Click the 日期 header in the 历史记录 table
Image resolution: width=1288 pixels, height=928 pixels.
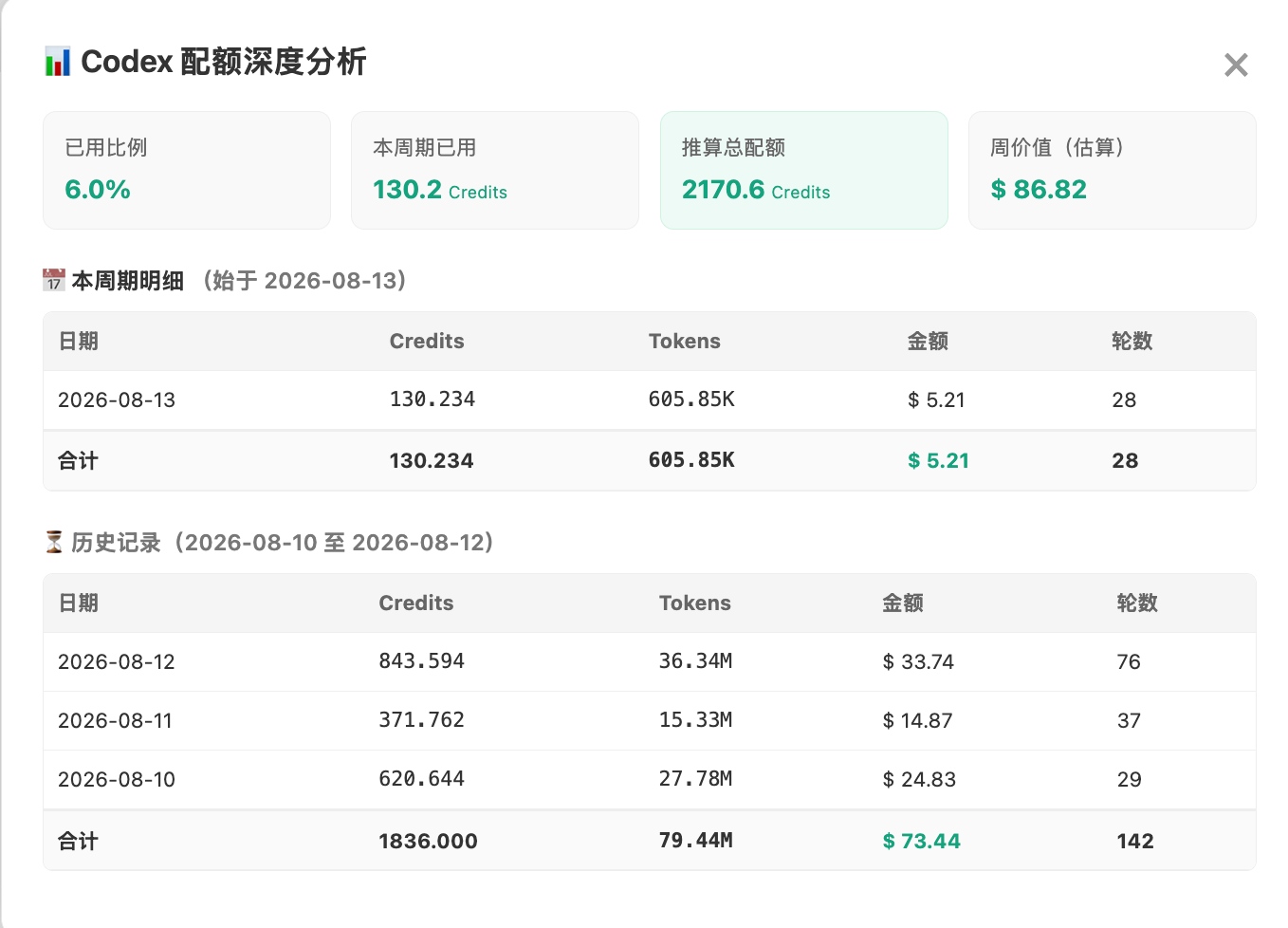coord(78,603)
